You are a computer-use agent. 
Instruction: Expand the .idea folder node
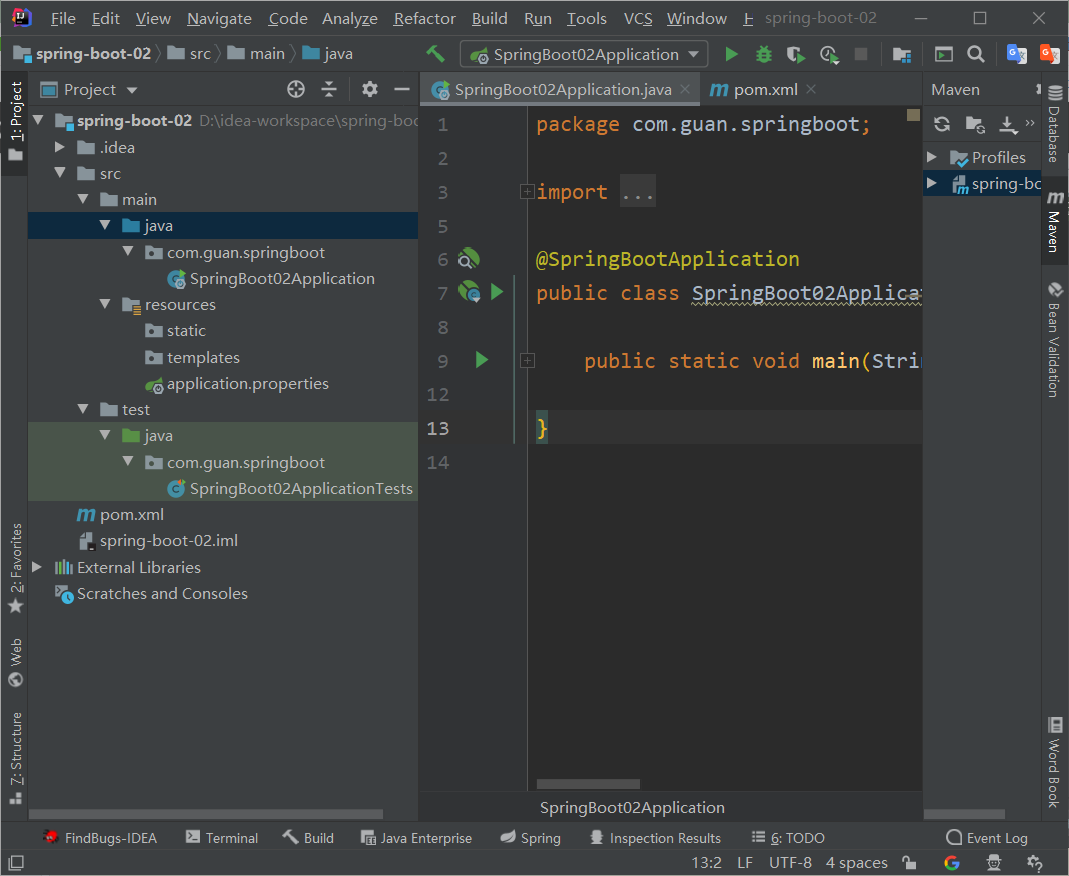click(60, 147)
